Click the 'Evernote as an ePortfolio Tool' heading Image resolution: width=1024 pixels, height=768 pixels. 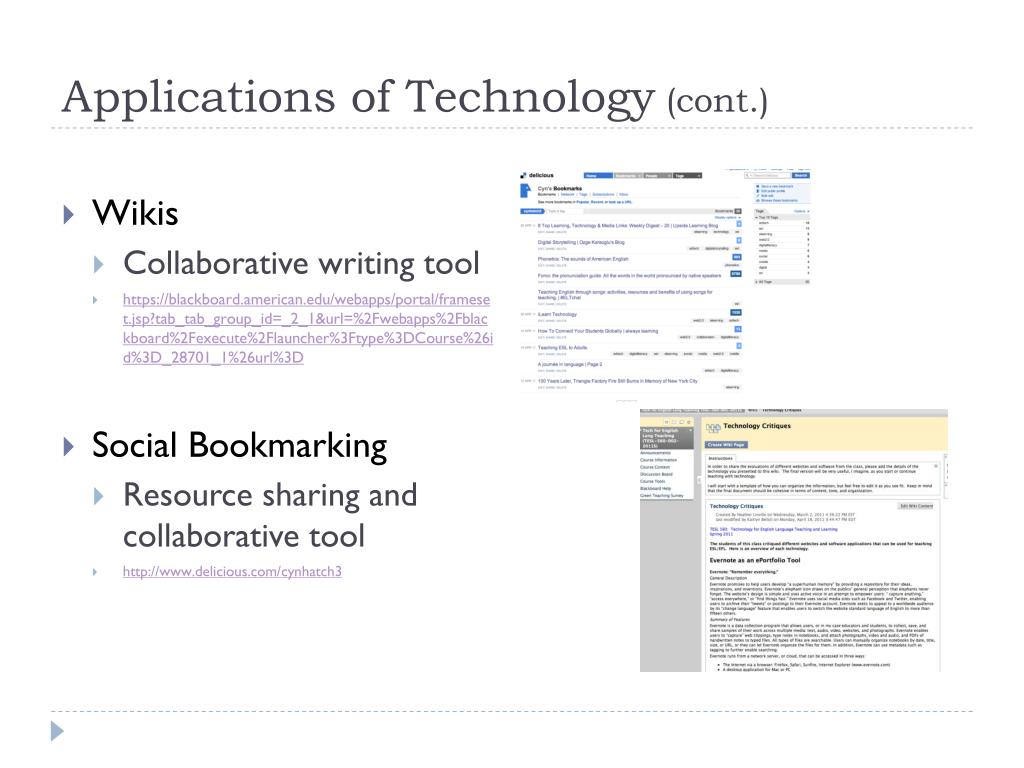click(754, 560)
